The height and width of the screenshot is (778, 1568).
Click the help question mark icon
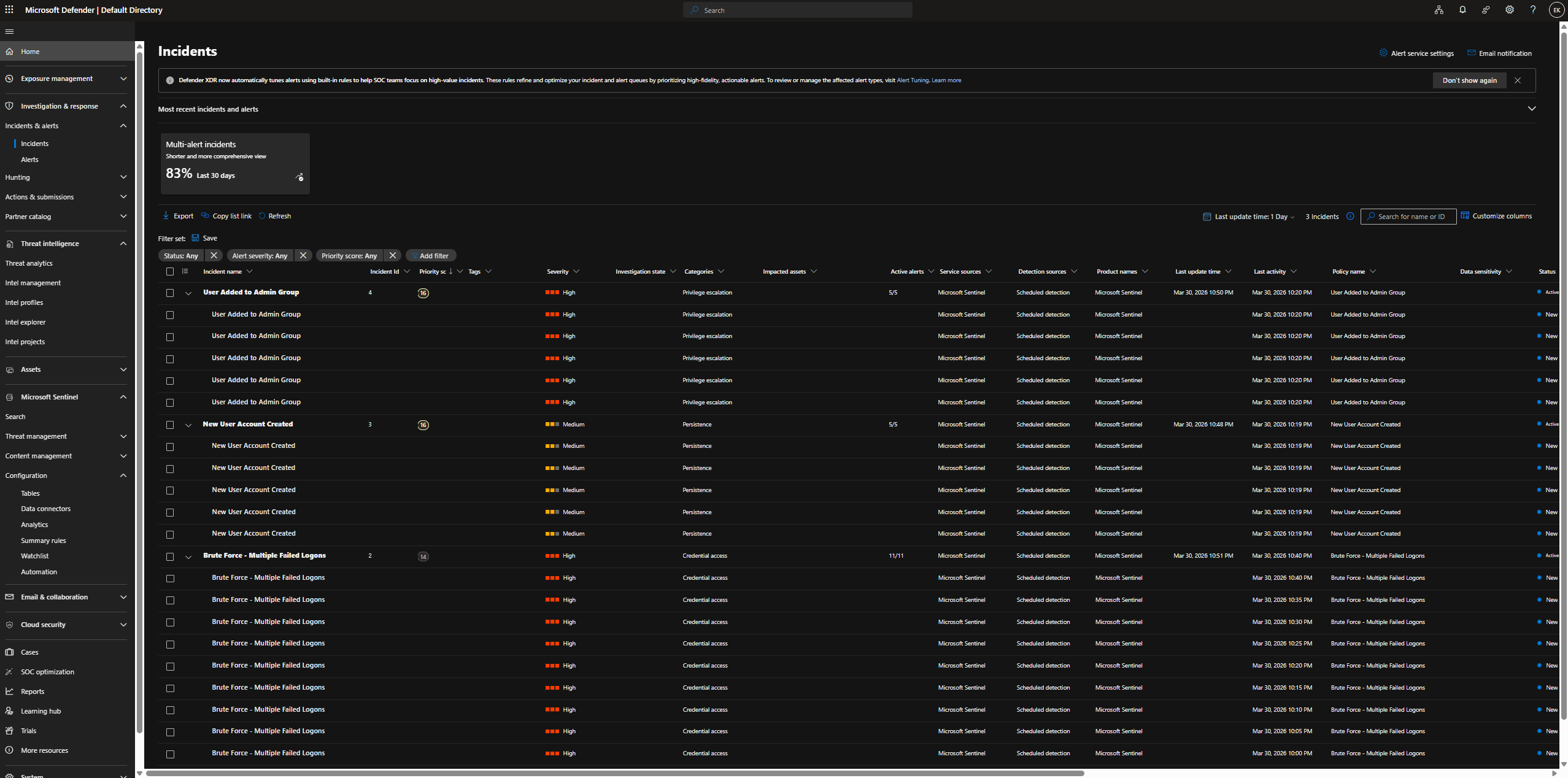(1532, 10)
